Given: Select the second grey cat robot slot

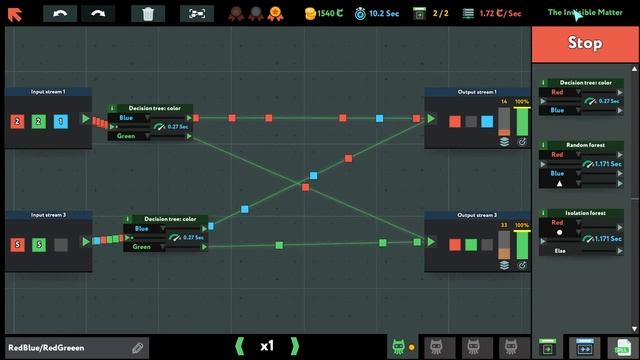Looking at the screenshot, I should pyautogui.click(x=437, y=347).
